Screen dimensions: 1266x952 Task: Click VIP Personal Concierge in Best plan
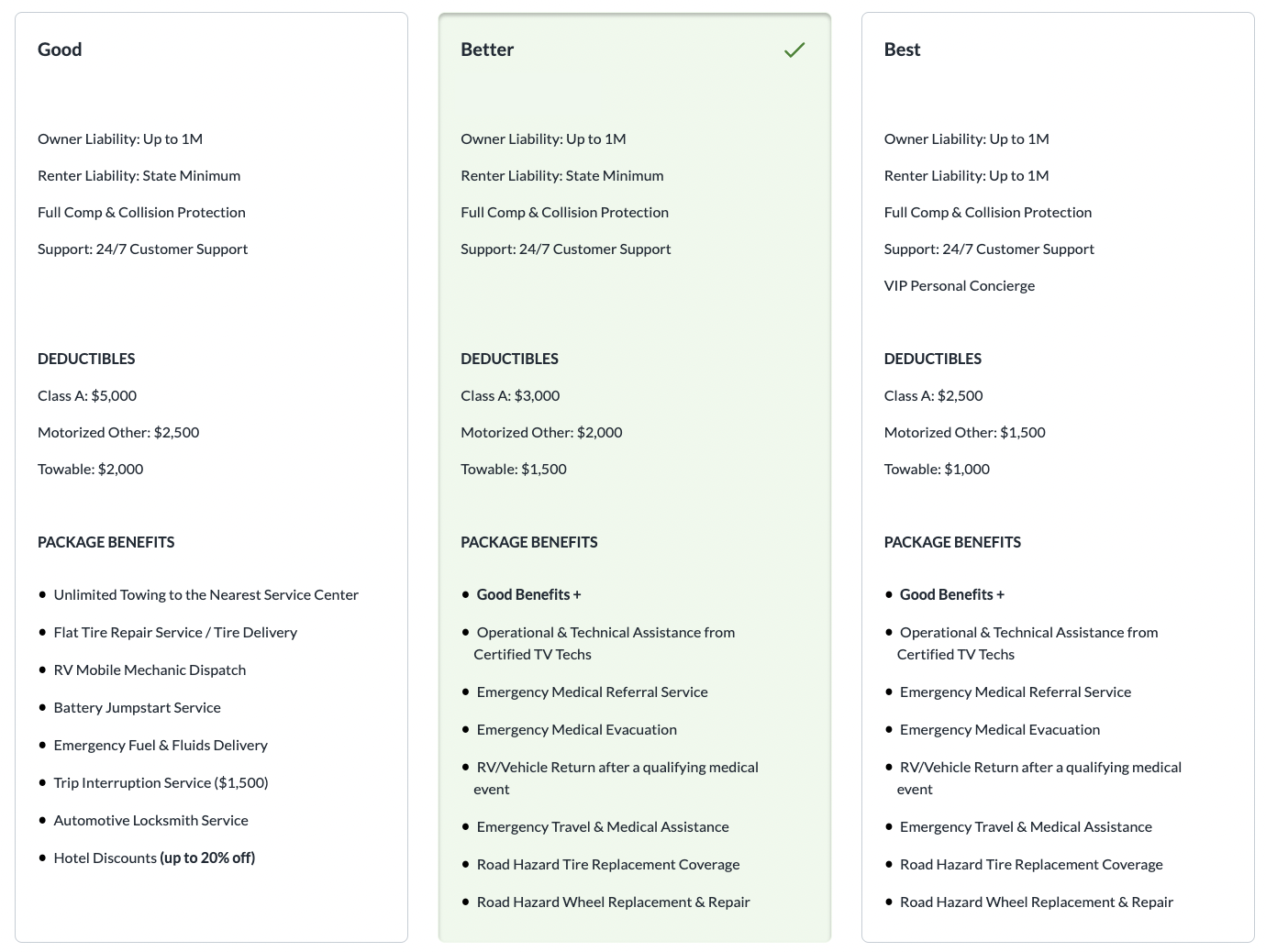[959, 285]
